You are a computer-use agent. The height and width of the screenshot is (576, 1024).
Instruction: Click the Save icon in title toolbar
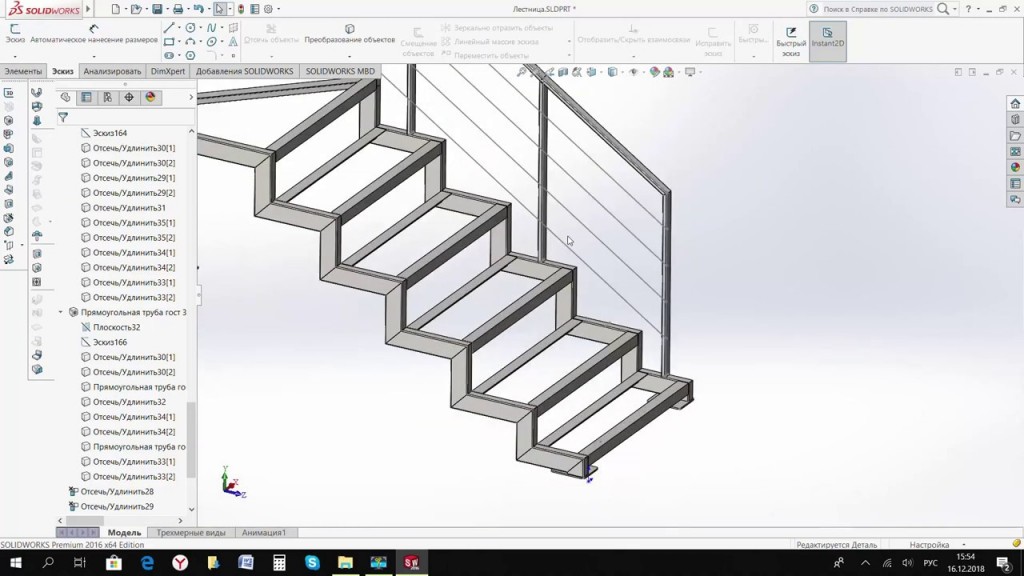[157, 9]
